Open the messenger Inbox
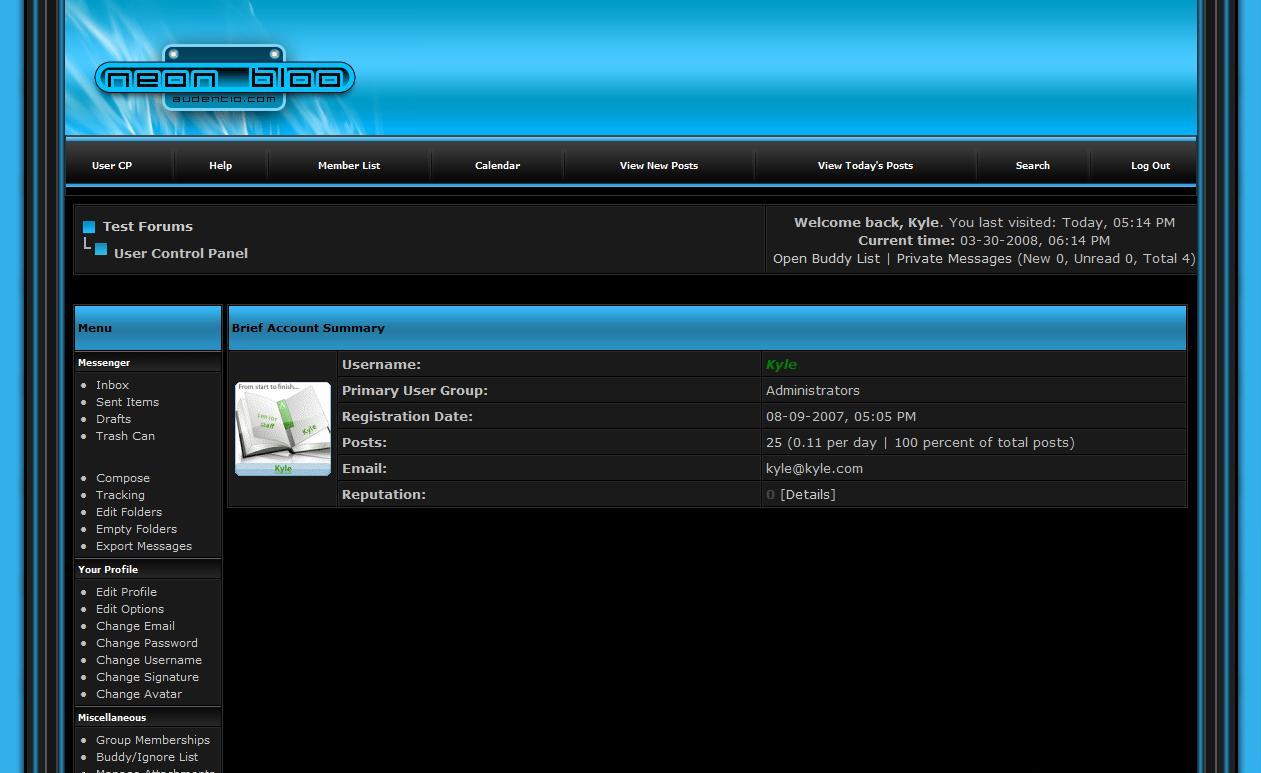1261x773 pixels. point(112,385)
